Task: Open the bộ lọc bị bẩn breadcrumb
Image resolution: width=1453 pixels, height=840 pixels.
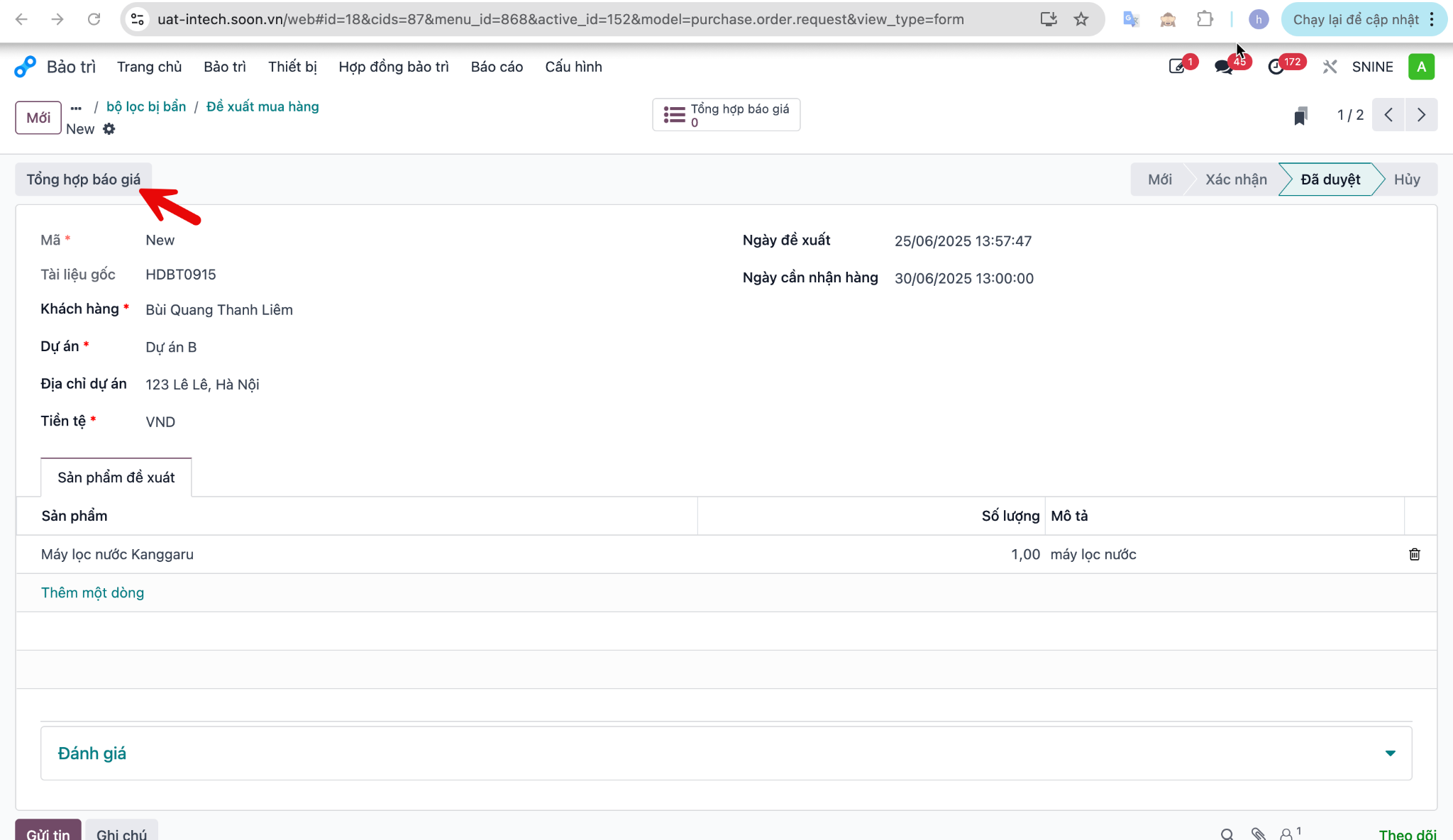Action: [146, 106]
